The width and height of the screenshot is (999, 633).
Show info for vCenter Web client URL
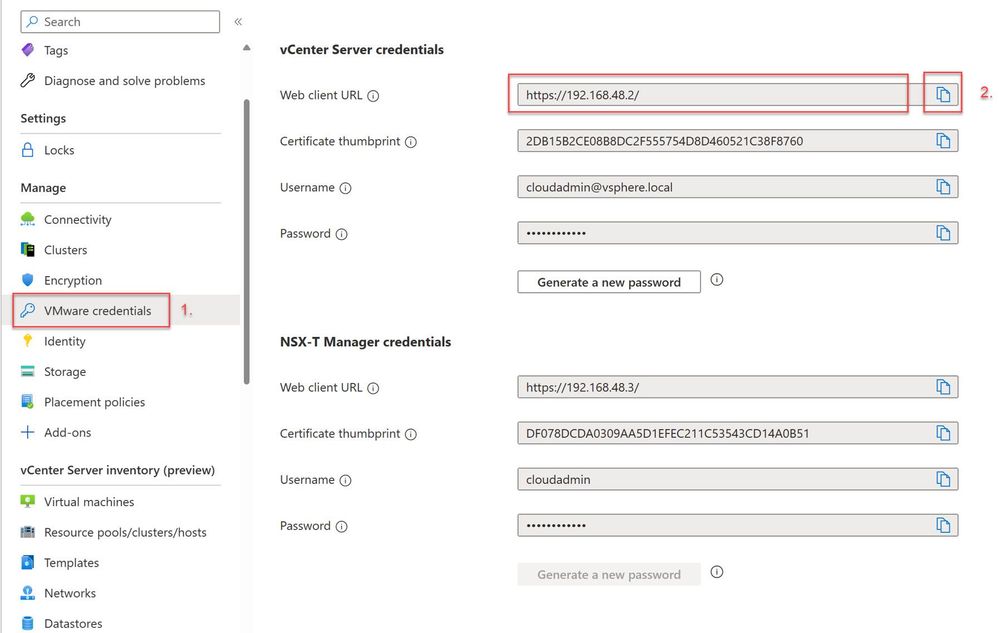[373, 96]
